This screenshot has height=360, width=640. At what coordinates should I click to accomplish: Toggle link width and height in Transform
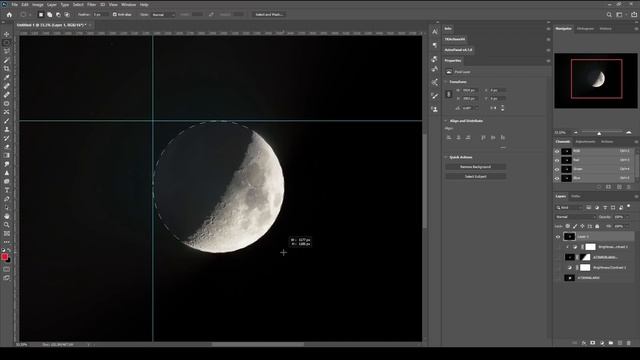coord(449,94)
